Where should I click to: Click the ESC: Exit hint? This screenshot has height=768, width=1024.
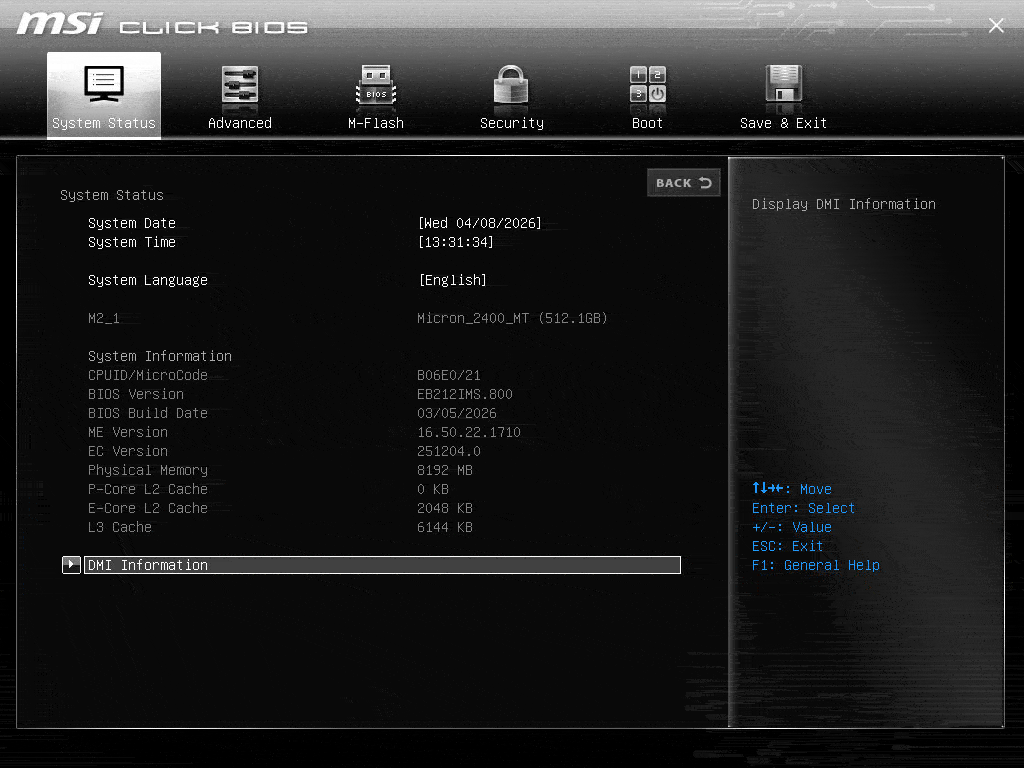(788, 546)
